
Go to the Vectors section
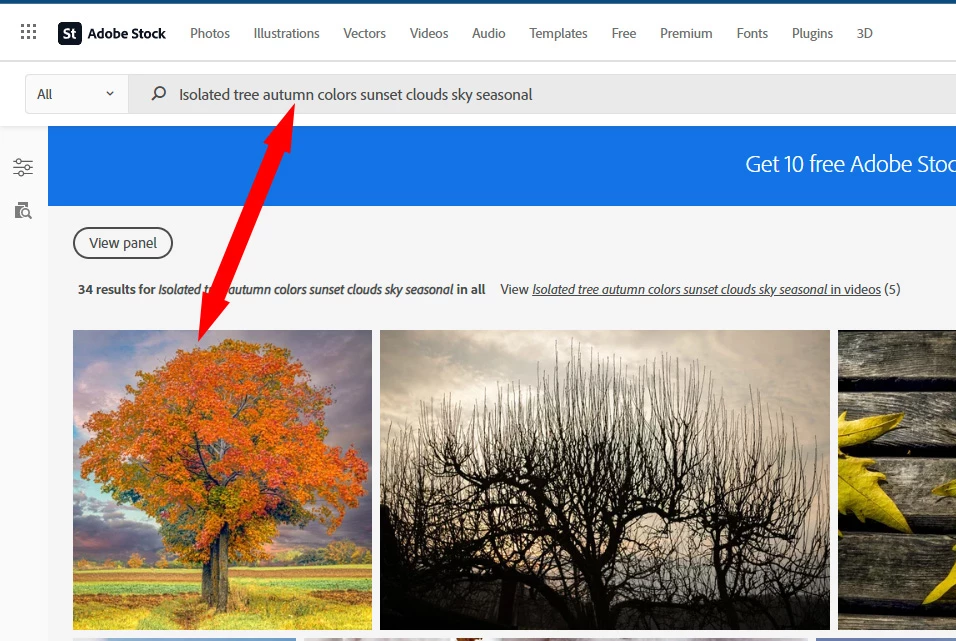pyautogui.click(x=365, y=34)
